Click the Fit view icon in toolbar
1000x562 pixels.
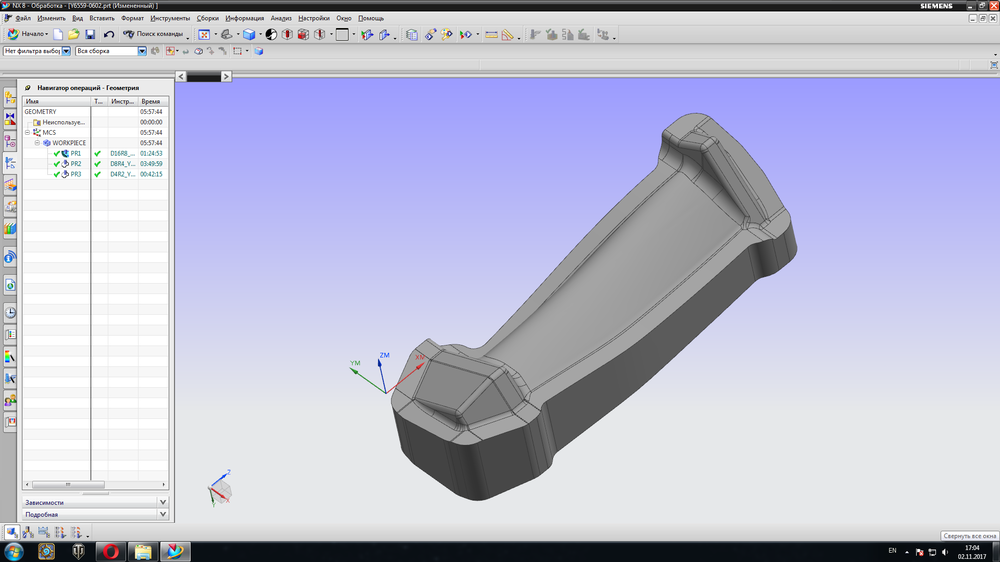pyautogui.click(x=203, y=35)
